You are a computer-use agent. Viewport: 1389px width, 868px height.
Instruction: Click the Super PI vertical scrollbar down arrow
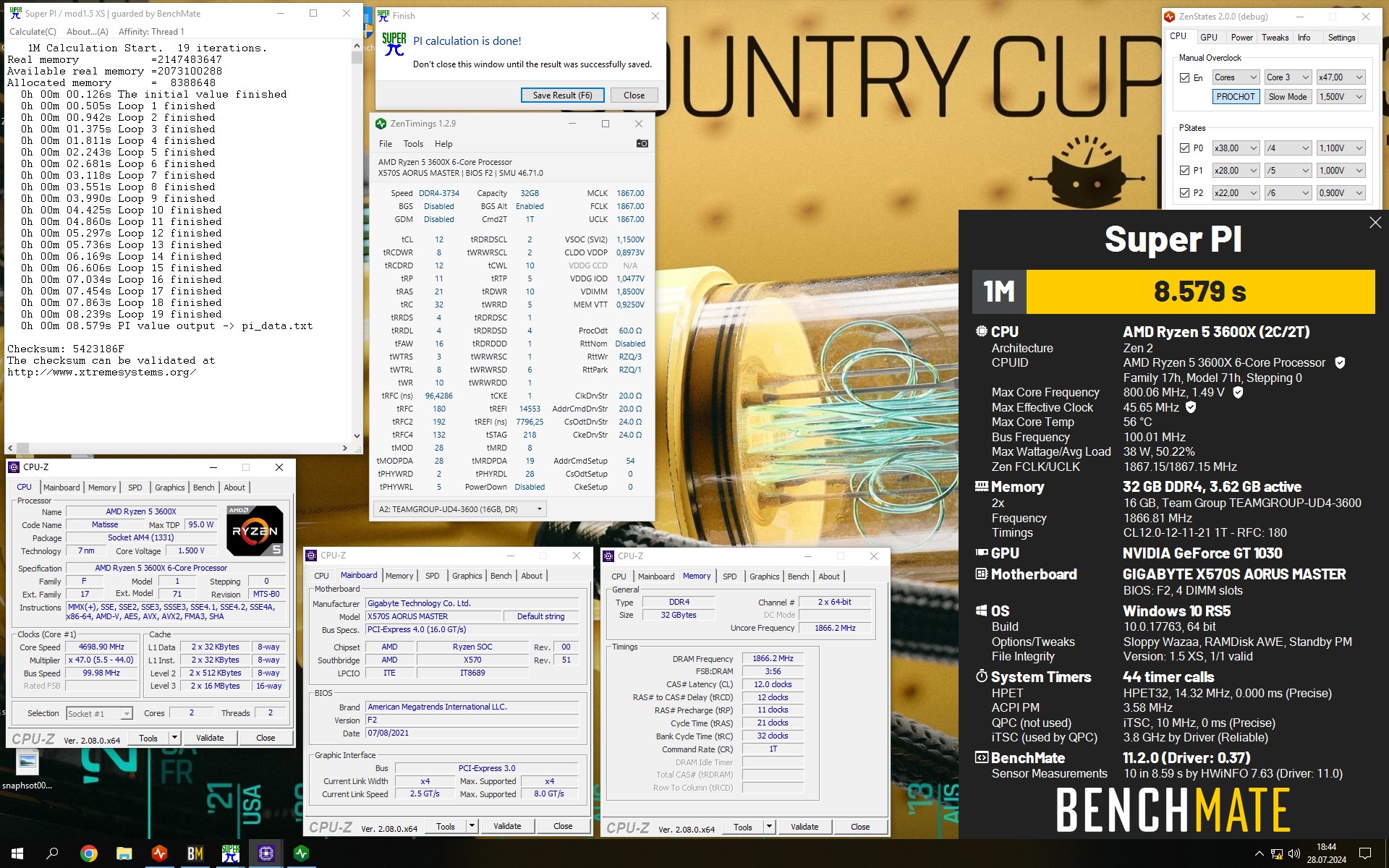pos(357,436)
